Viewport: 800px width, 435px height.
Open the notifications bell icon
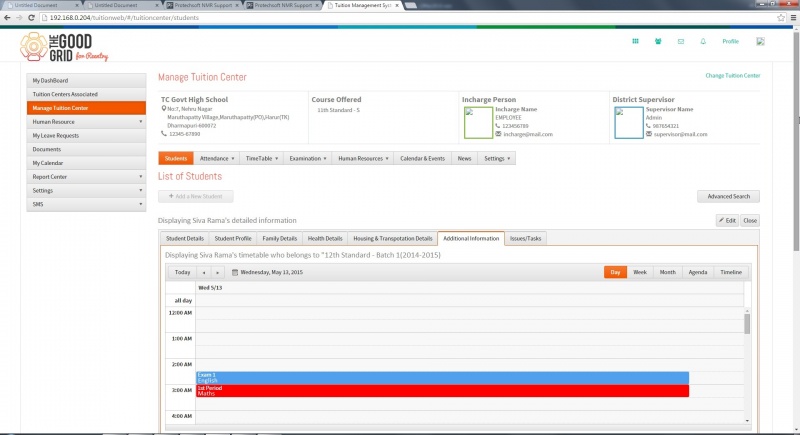pyautogui.click(x=703, y=41)
